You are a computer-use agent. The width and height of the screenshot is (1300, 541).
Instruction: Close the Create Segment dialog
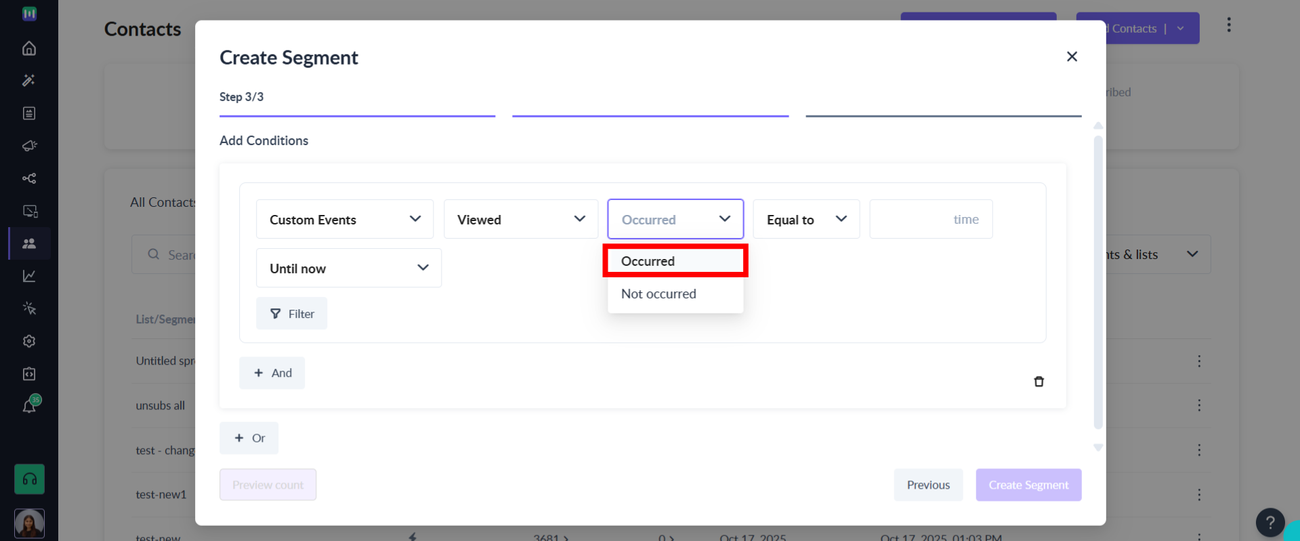tap(1072, 56)
